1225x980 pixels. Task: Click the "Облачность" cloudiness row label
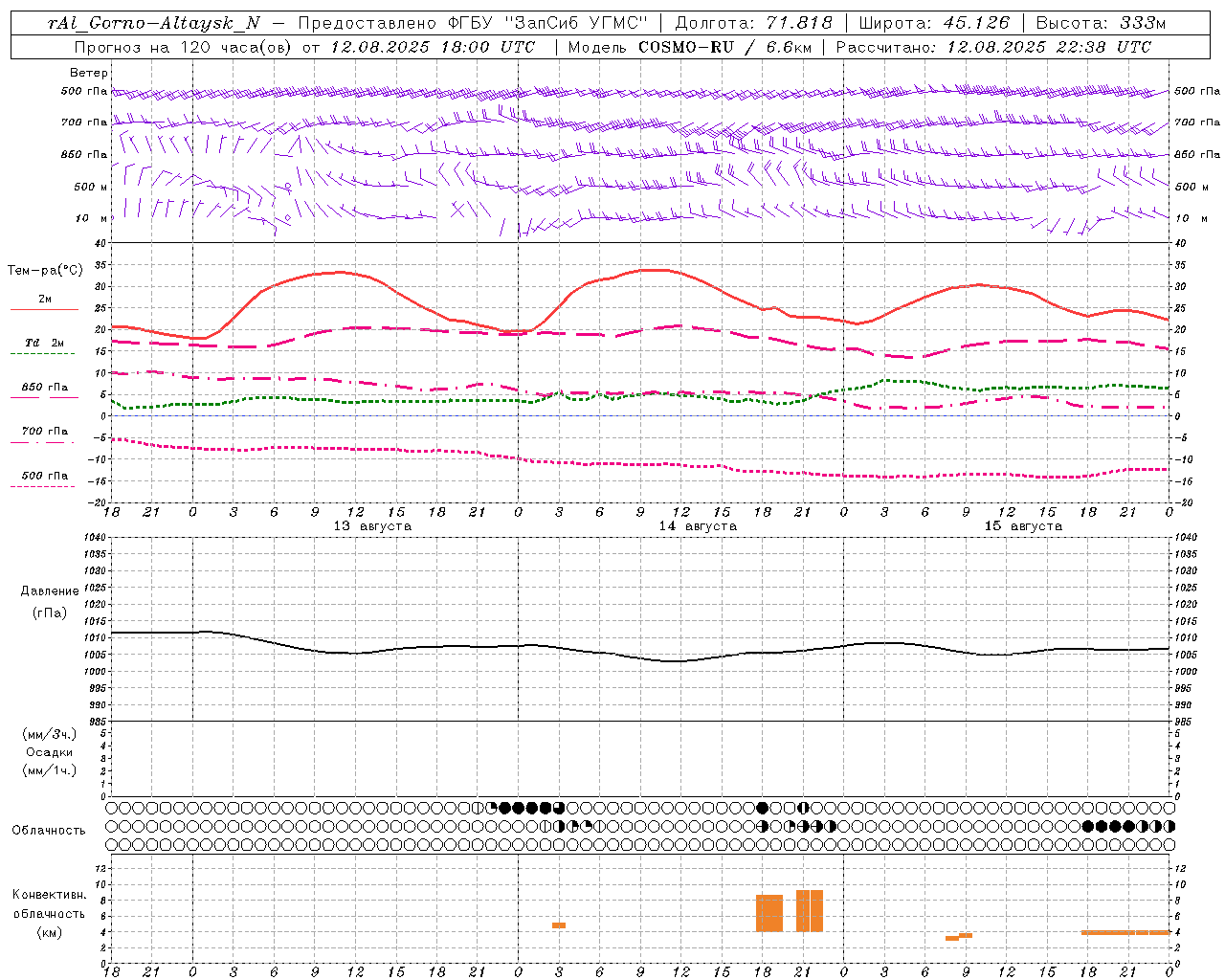point(49,831)
